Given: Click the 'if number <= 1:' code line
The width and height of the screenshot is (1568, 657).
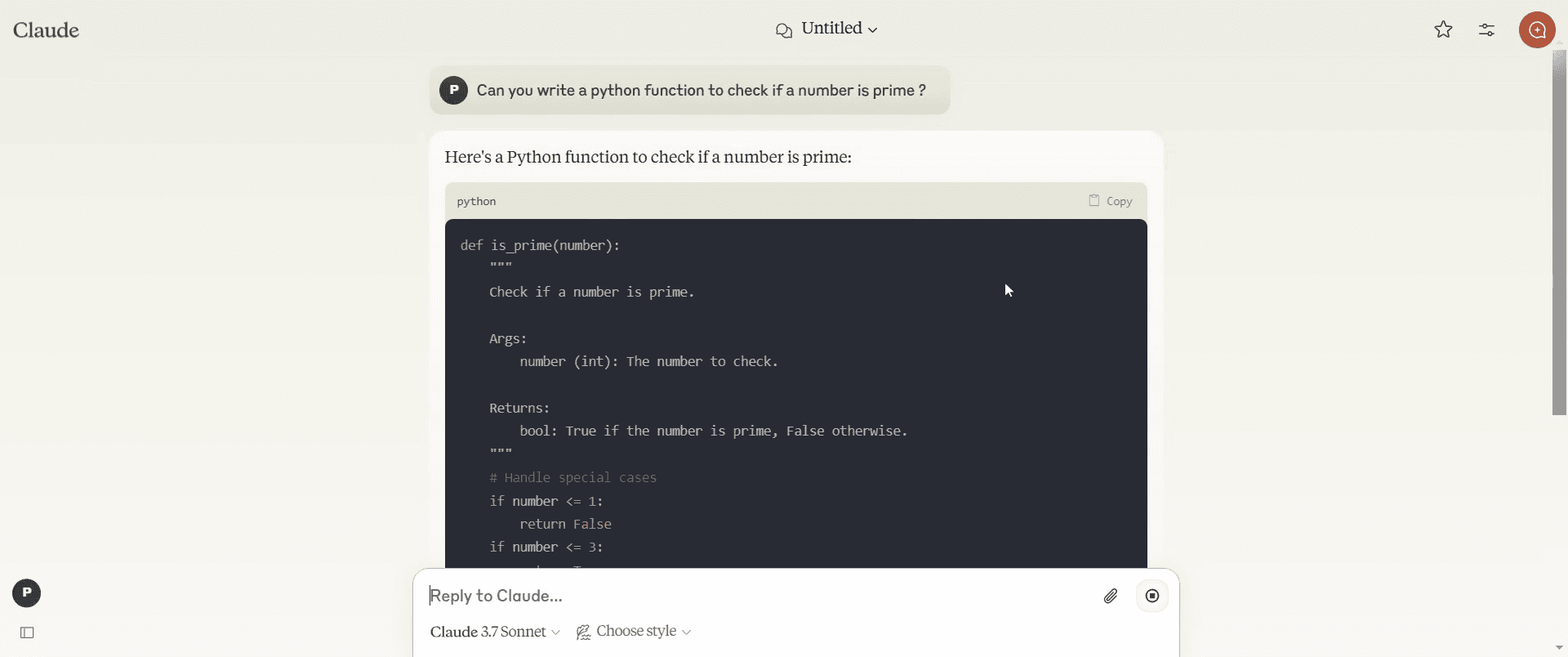Looking at the screenshot, I should (546, 502).
